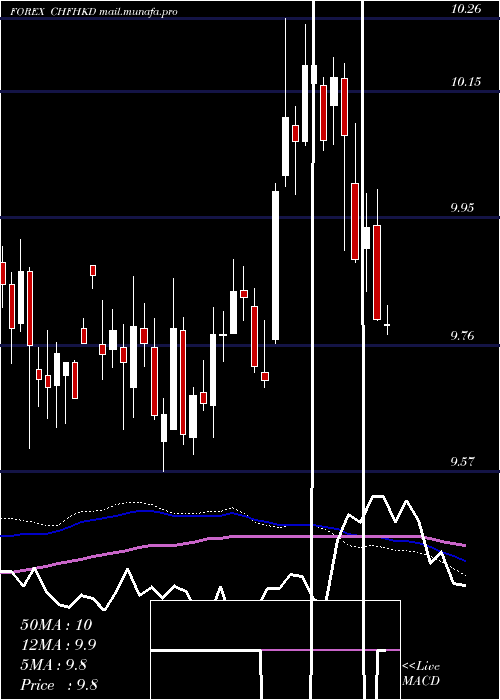
Task: Click the Price : 9.8 value
Action: [59, 685]
